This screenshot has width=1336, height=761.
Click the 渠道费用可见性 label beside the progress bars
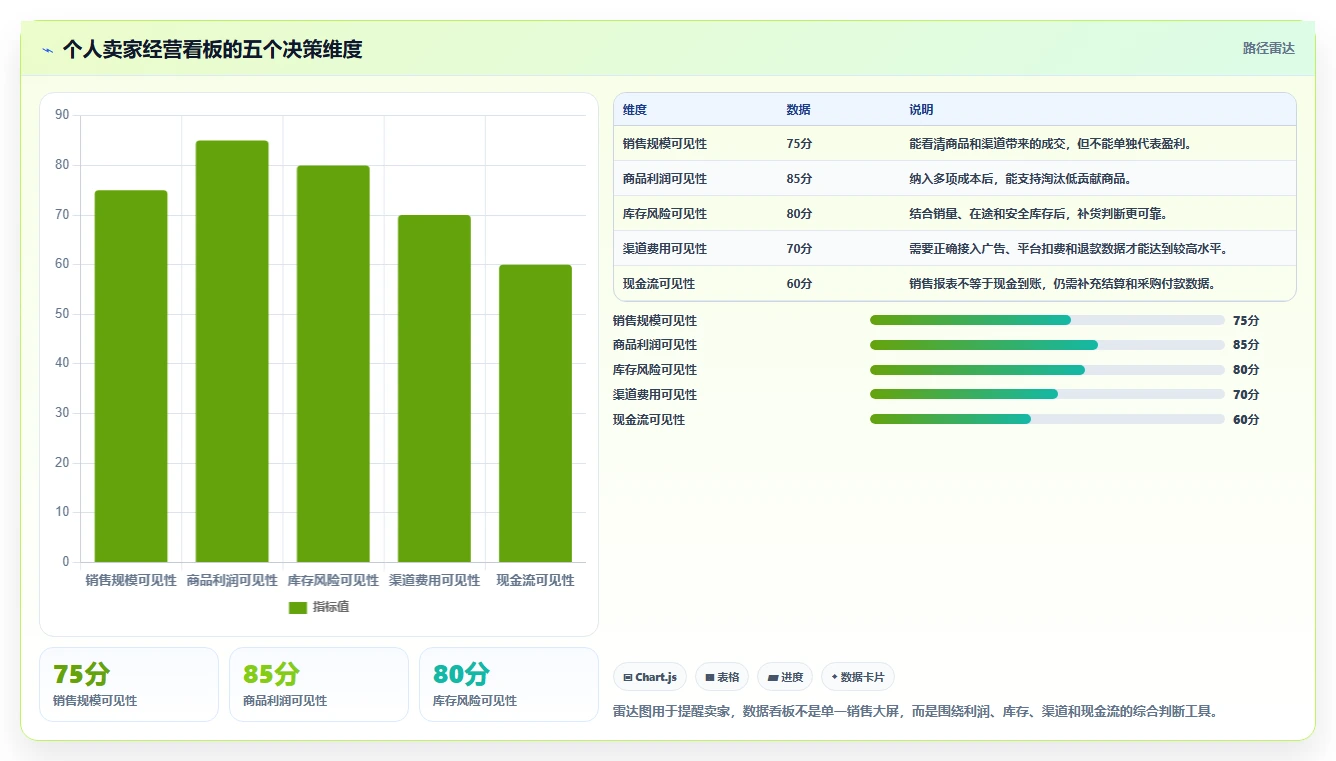pyautogui.click(x=655, y=395)
